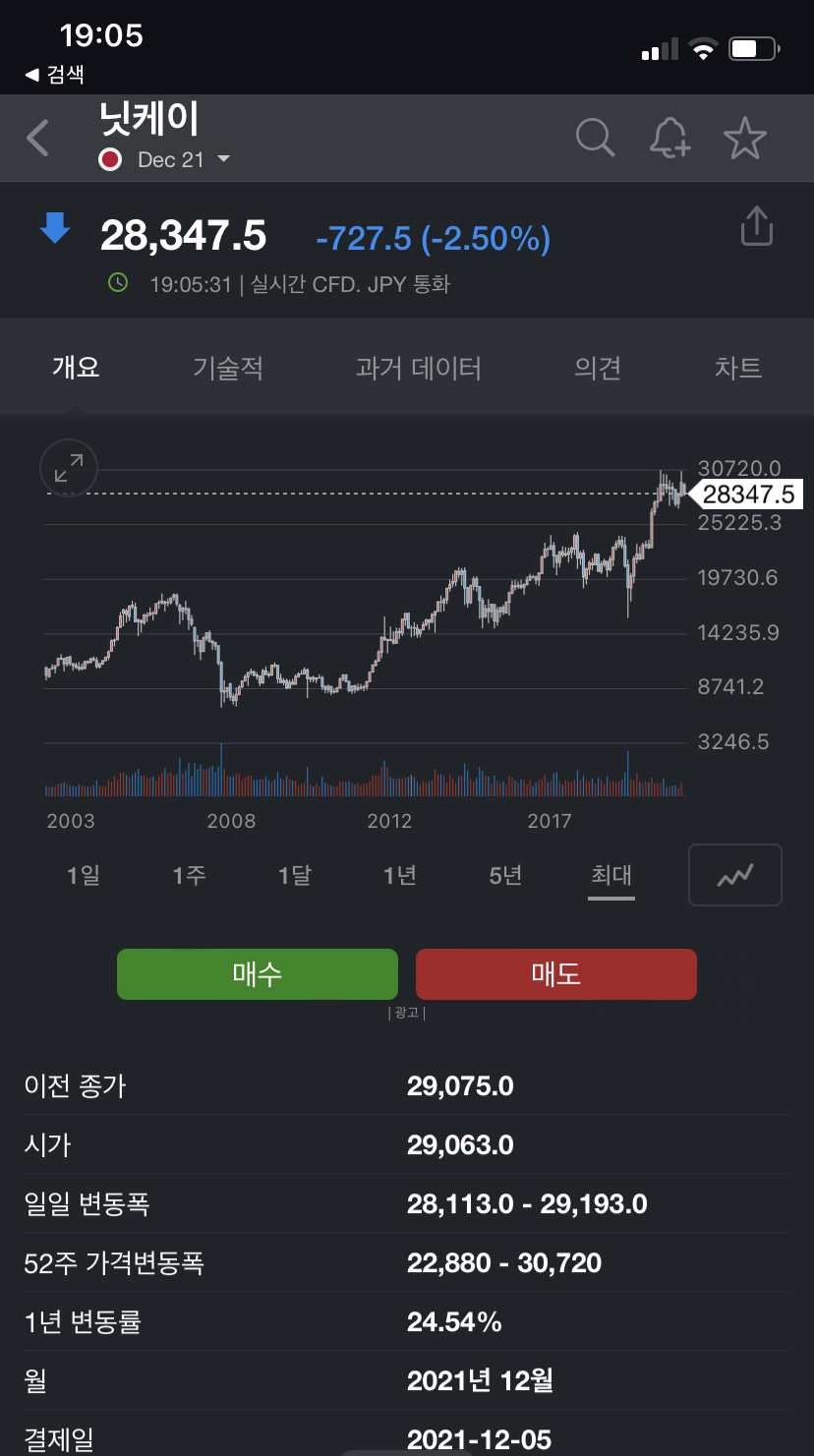Tap the Japan flag icon beside Dec 21
814x1456 pixels.
pyautogui.click(x=110, y=159)
